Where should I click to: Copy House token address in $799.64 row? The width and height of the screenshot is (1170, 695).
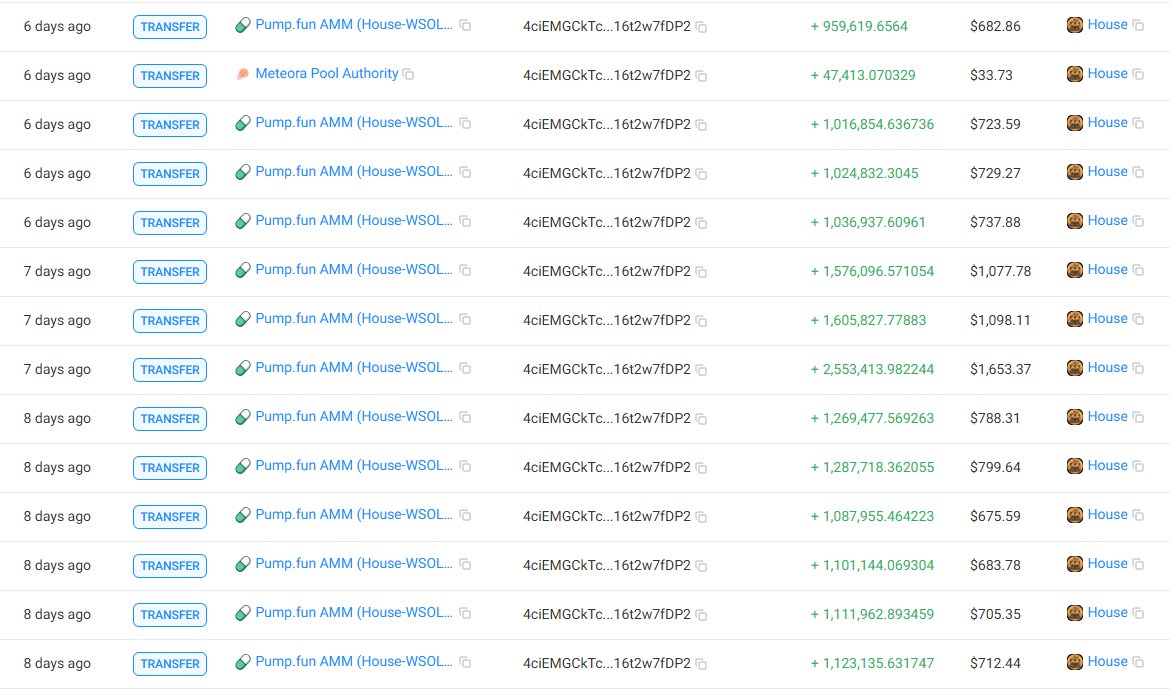1138,467
